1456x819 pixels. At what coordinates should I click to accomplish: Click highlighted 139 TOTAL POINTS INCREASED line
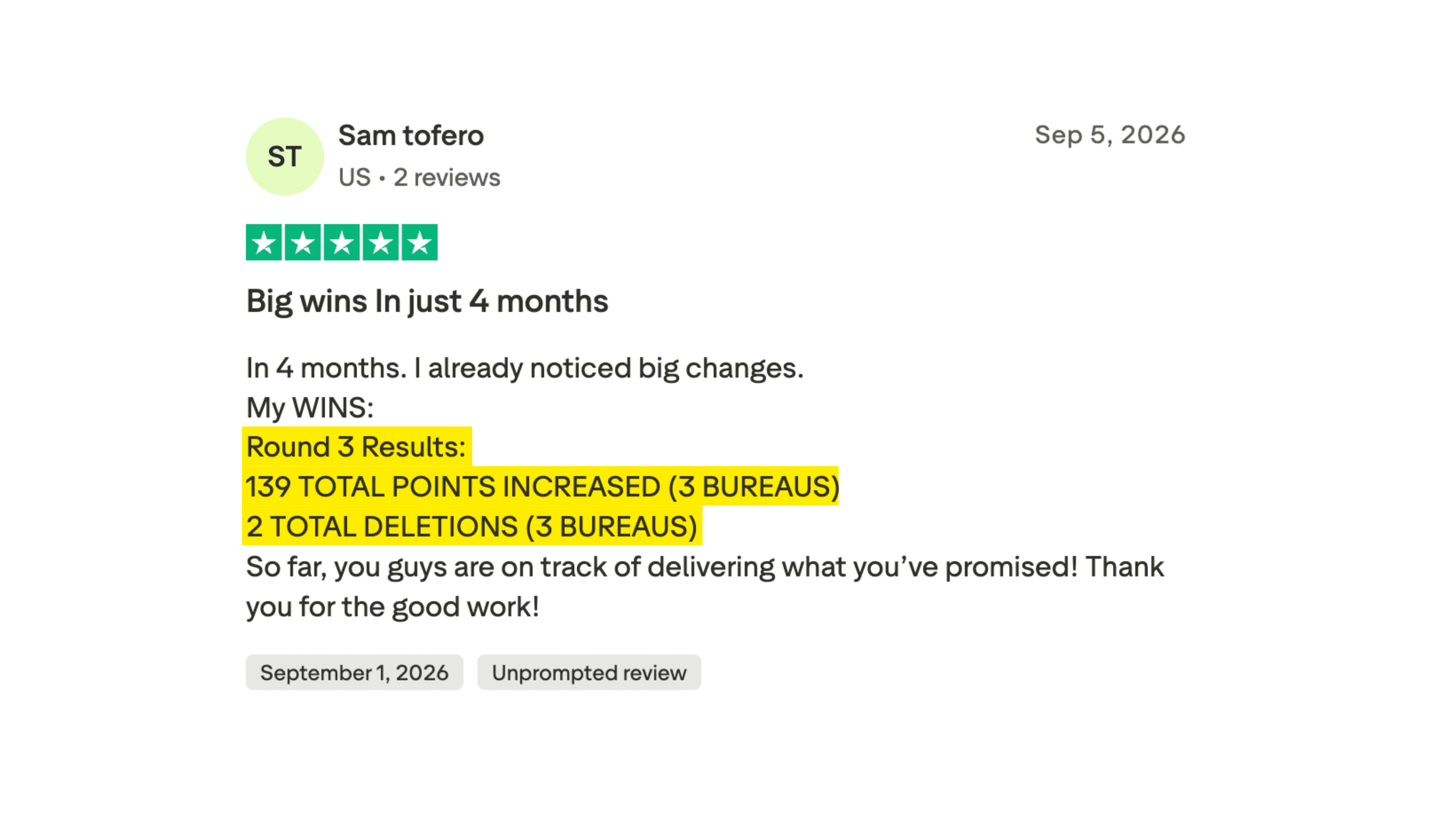point(541,486)
